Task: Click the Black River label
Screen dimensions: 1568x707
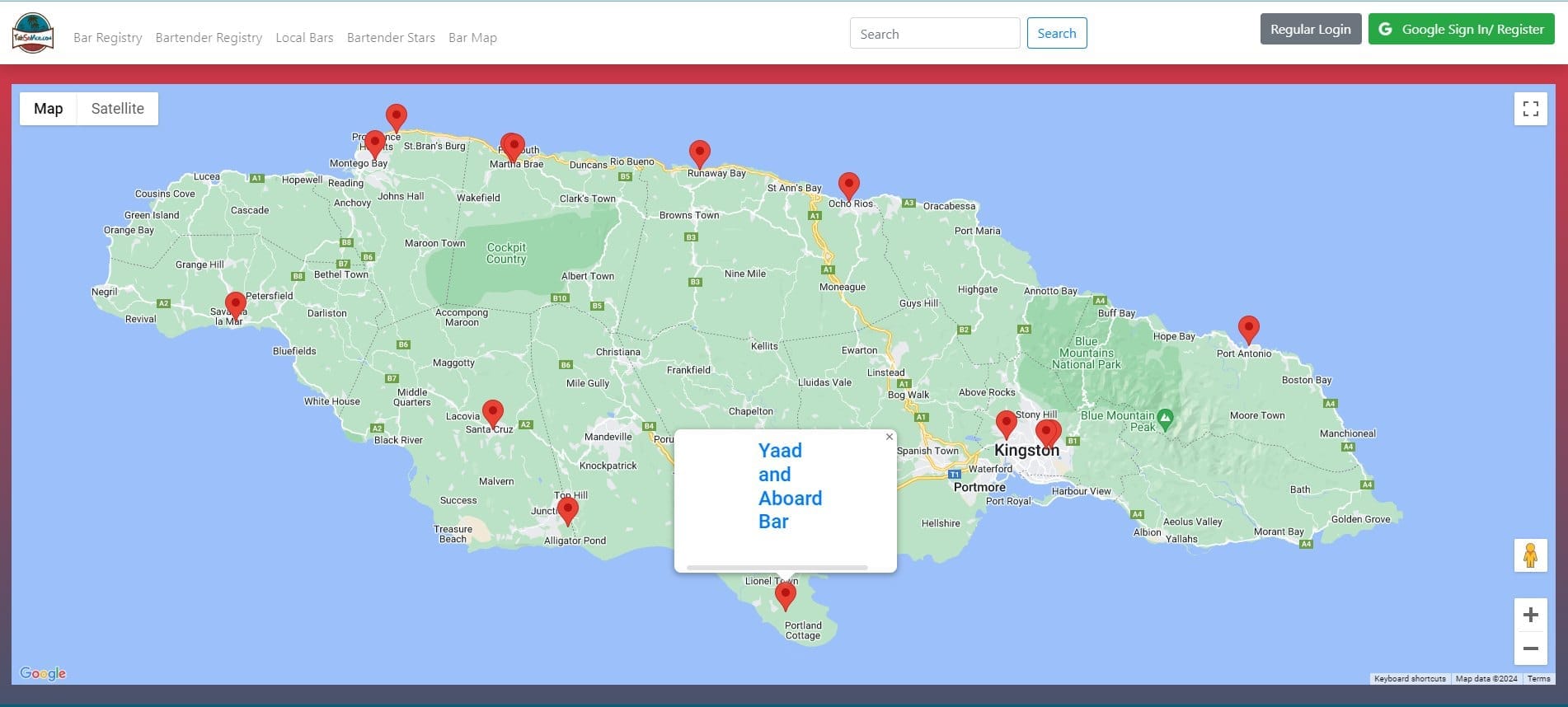Action: [x=398, y=440]
